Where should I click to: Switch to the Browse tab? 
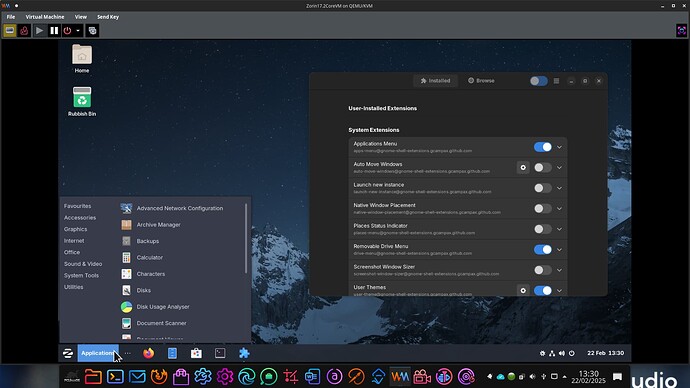pyautogui.click(x=481, y=81)
